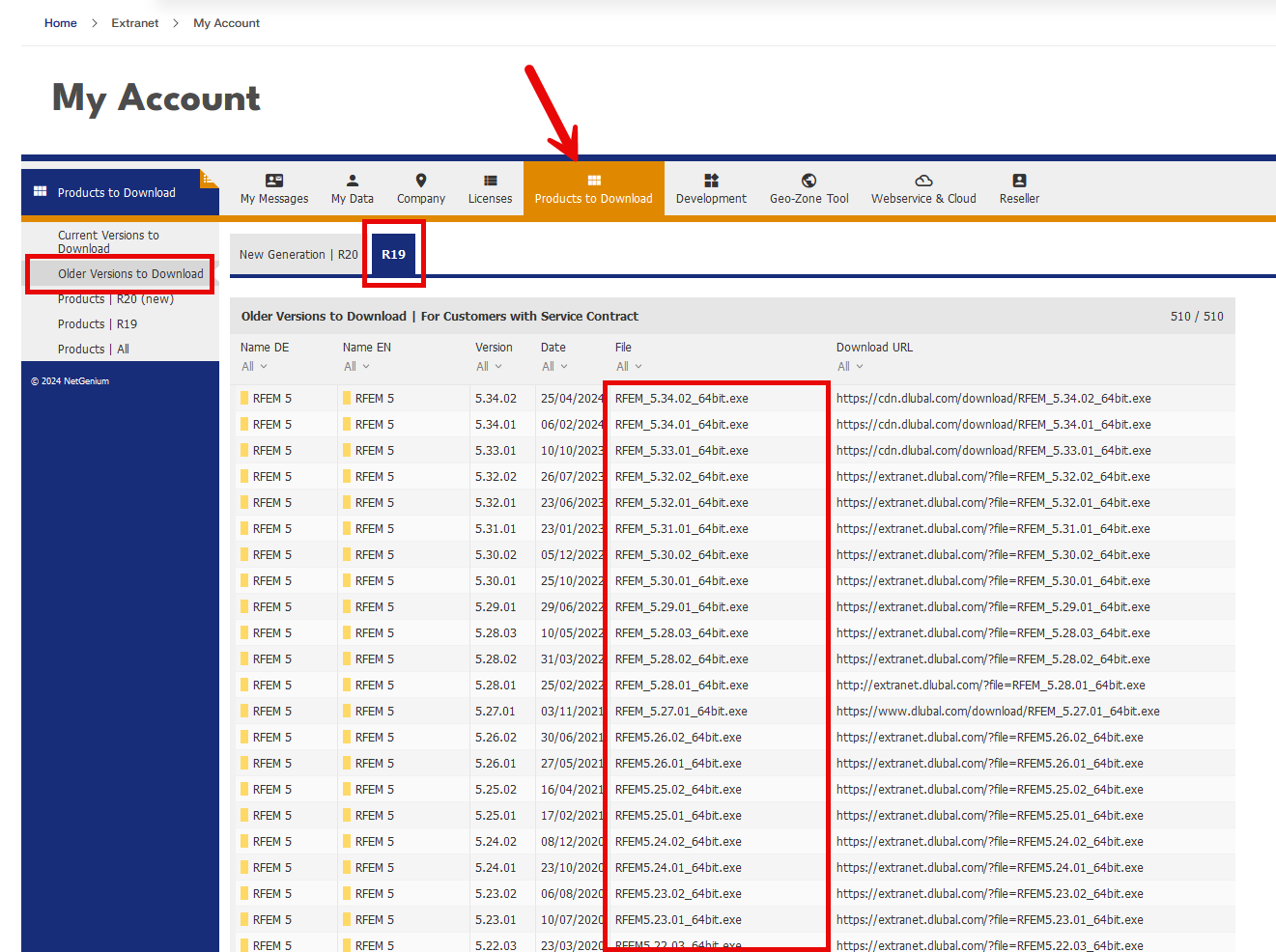Open the cdn URL for RFEM_5.34.02
This screenshot has height=952, width=1276.
click(994, 399)
